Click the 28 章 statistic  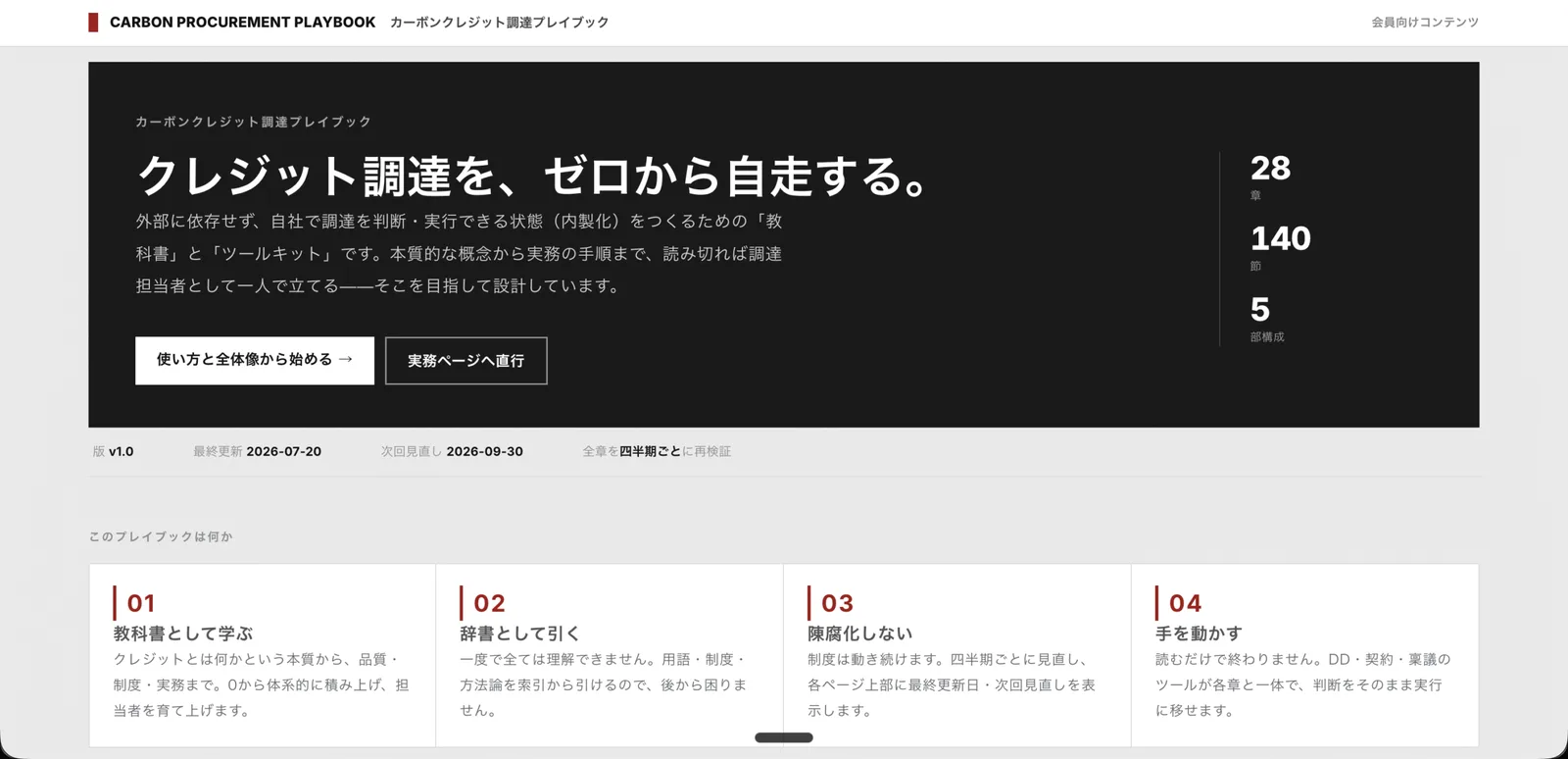click(x=1270, y=177)
